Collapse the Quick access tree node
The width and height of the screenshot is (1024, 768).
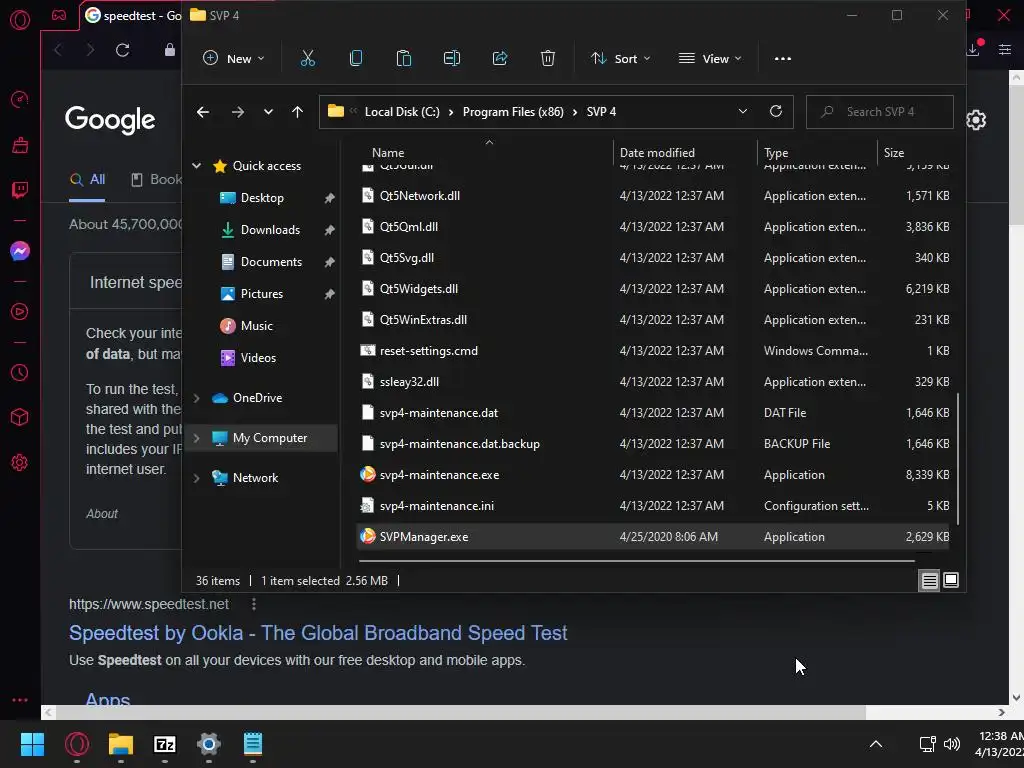[x=197, y=166]
